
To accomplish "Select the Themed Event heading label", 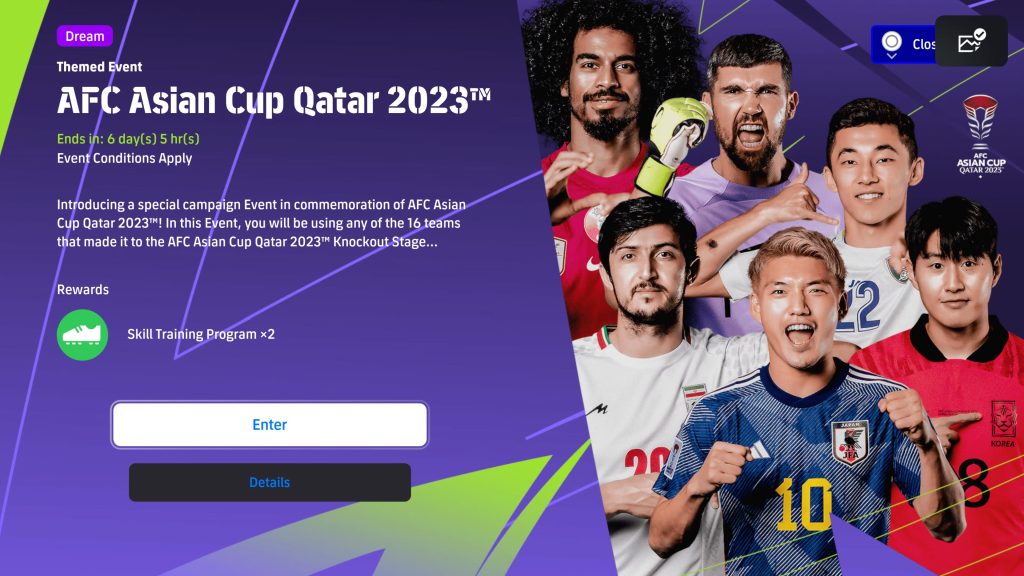I will [99, 67].
